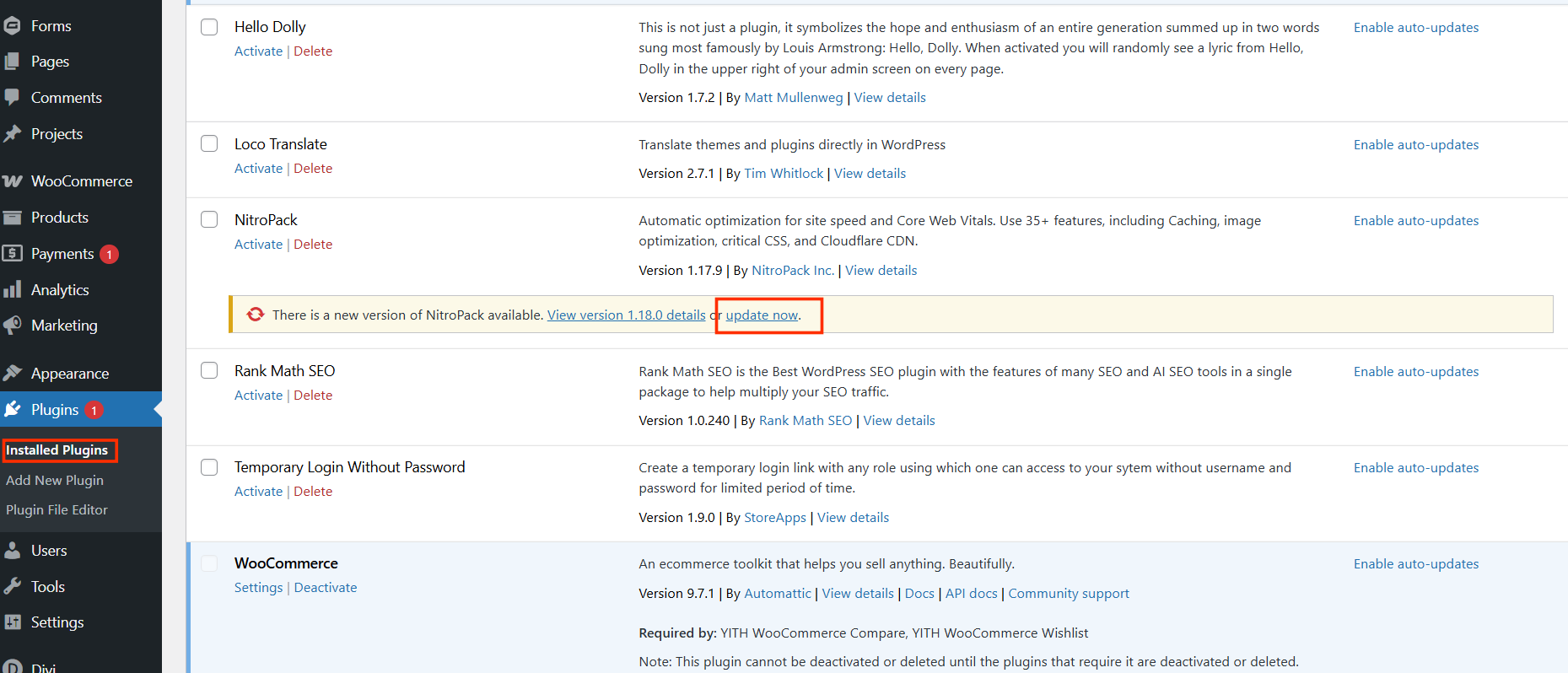
Task: Click the Users person icon
Action: [12, 551]
